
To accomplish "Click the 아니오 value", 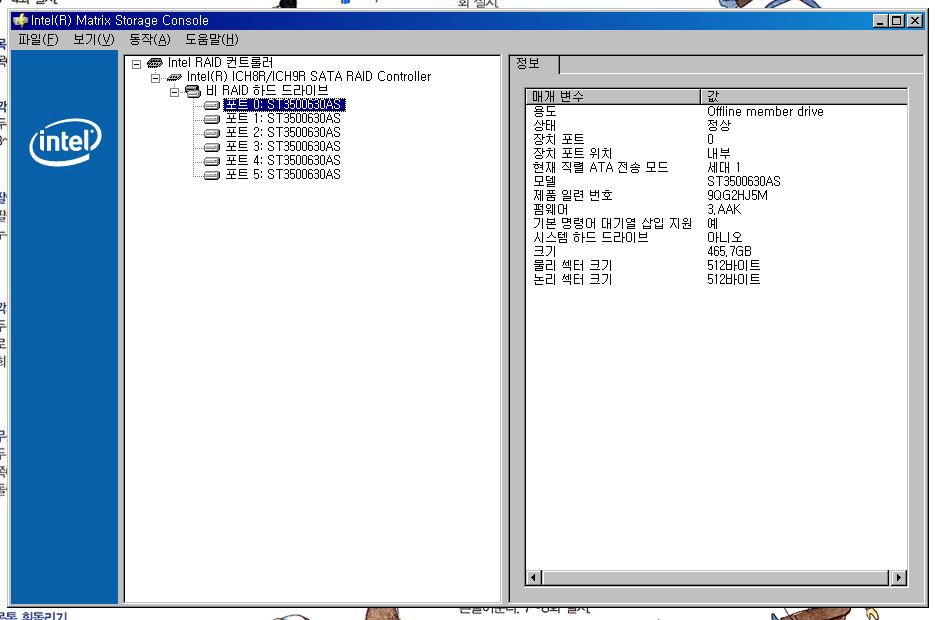I will click(724, 237).
